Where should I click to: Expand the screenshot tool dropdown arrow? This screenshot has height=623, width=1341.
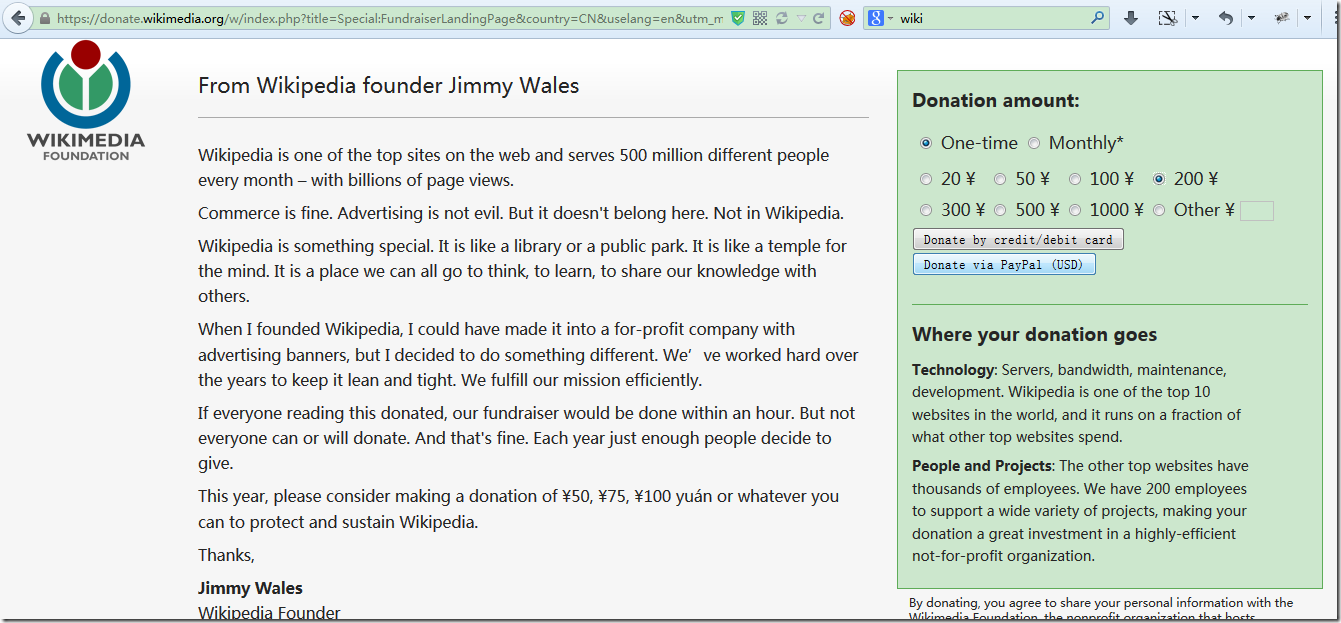pos(1195,18)
